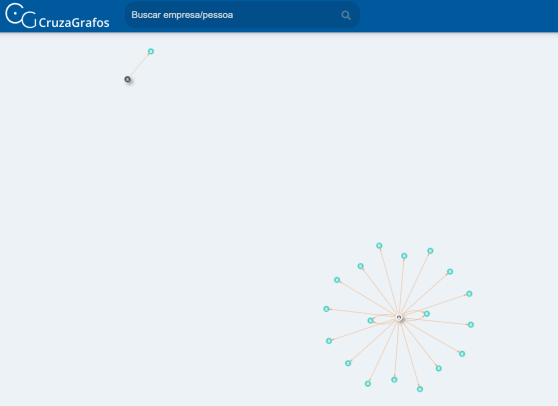Click the CruzaGrafos title text
This screenshot has height=406, width=558.
tap(74, 22)
